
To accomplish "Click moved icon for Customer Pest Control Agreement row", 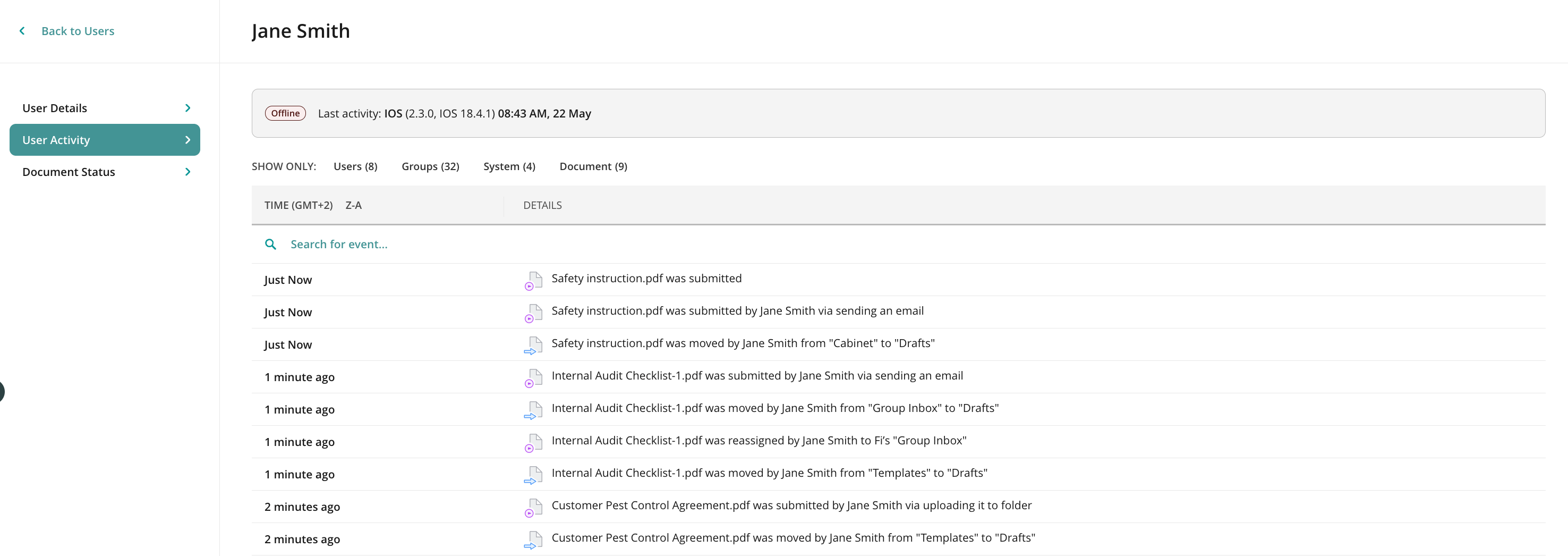I will tap(533, 540).
